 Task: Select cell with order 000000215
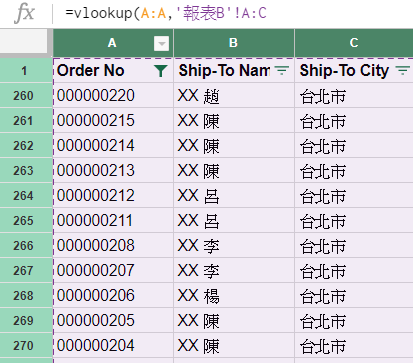point(113,120)
